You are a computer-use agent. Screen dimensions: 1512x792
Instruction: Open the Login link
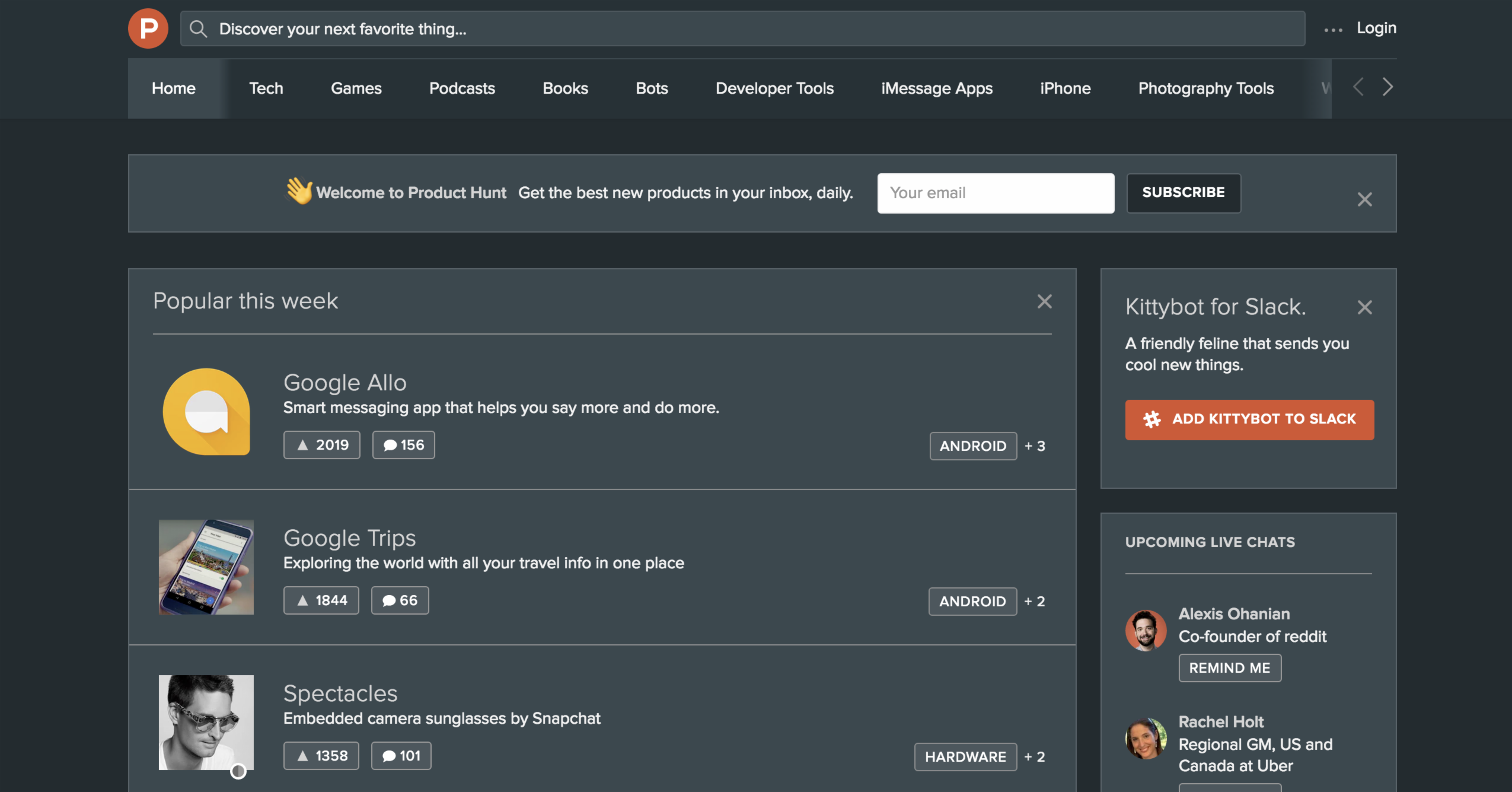coord(1375,27)
